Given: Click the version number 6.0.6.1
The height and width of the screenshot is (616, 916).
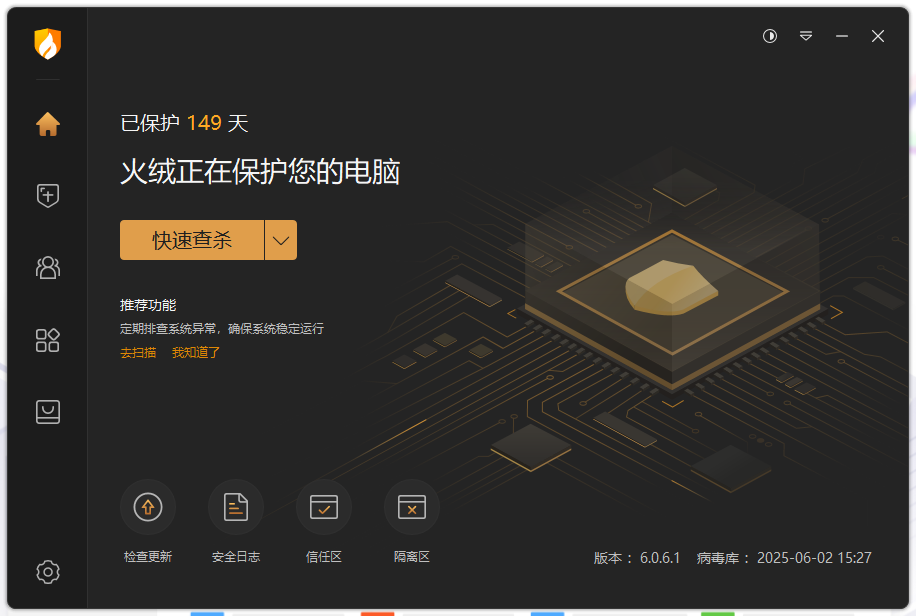Looking at the screenshot, I should (658, 558).
